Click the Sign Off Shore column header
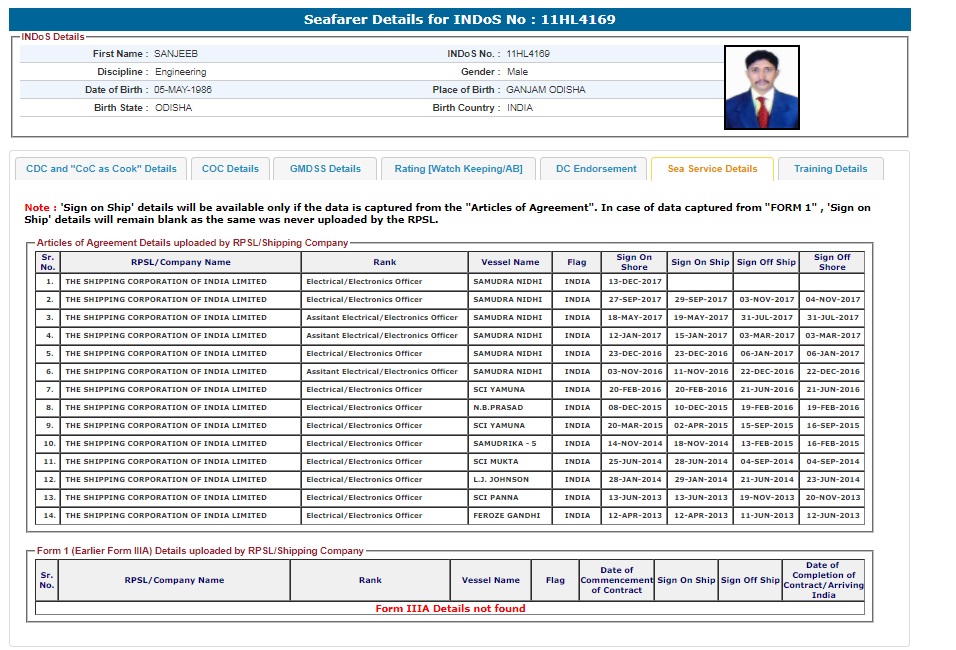 tap(832, 262)
